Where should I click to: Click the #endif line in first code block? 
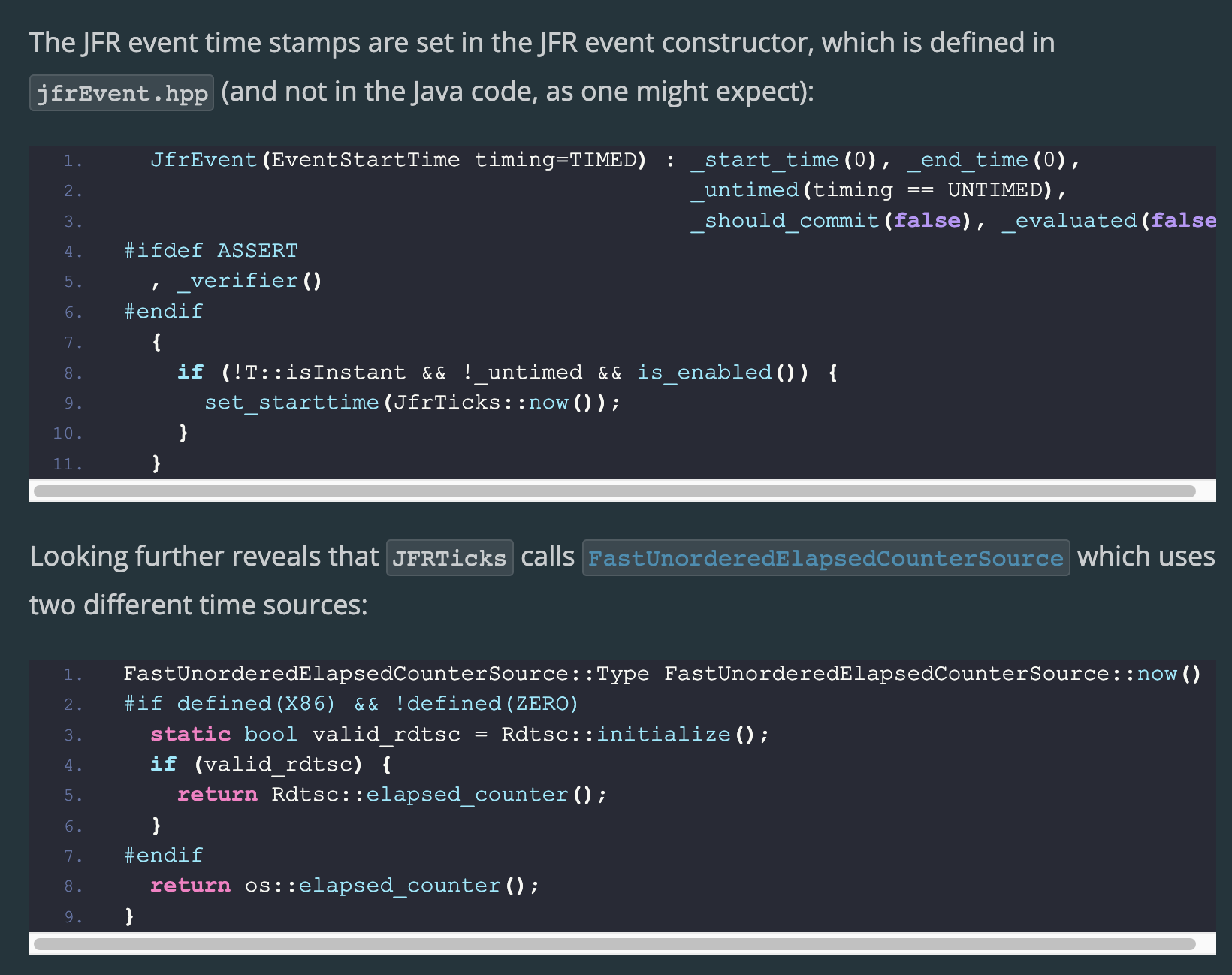162,311
